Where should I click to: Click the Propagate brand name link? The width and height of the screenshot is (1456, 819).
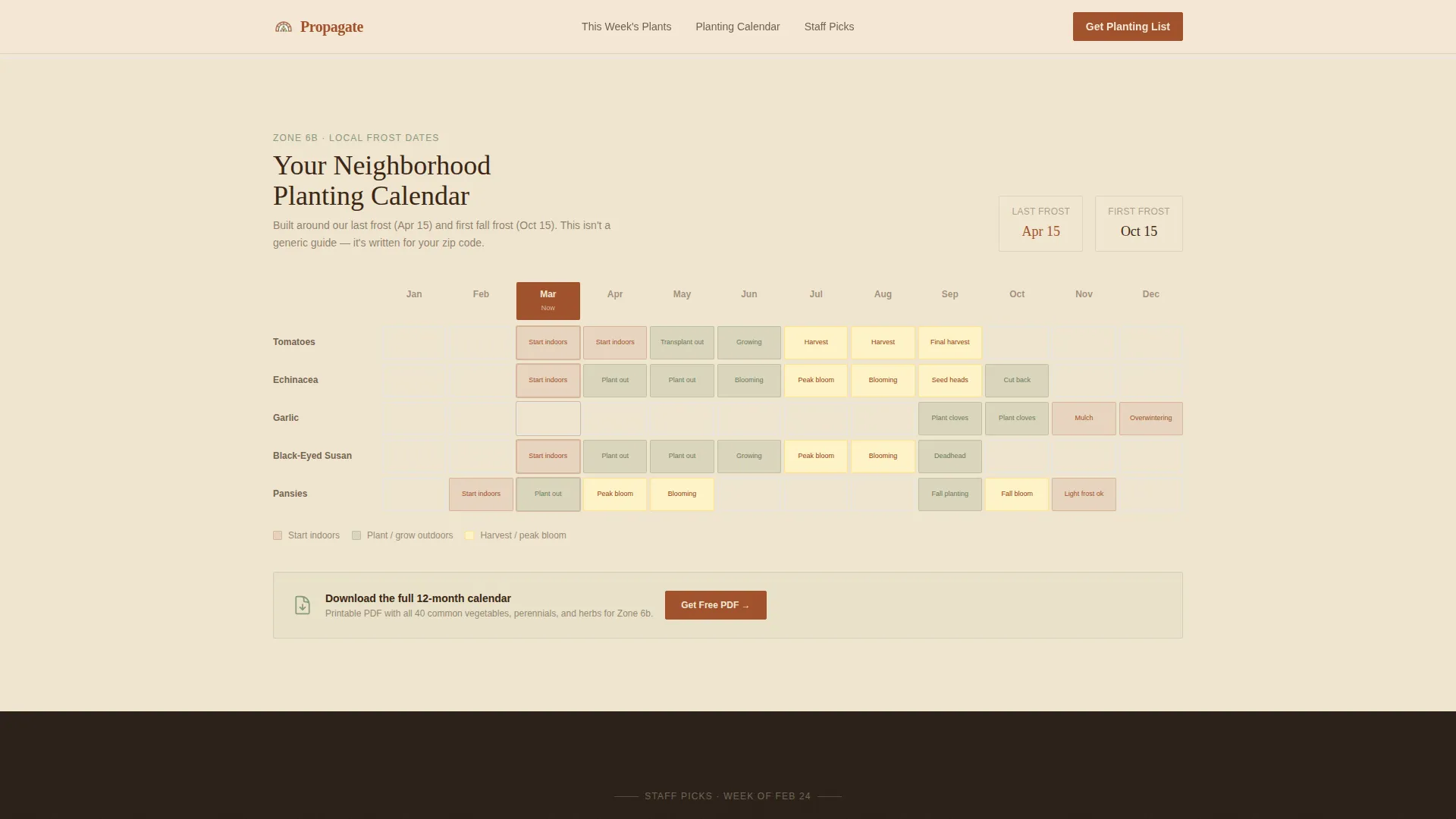click(331, 27)
